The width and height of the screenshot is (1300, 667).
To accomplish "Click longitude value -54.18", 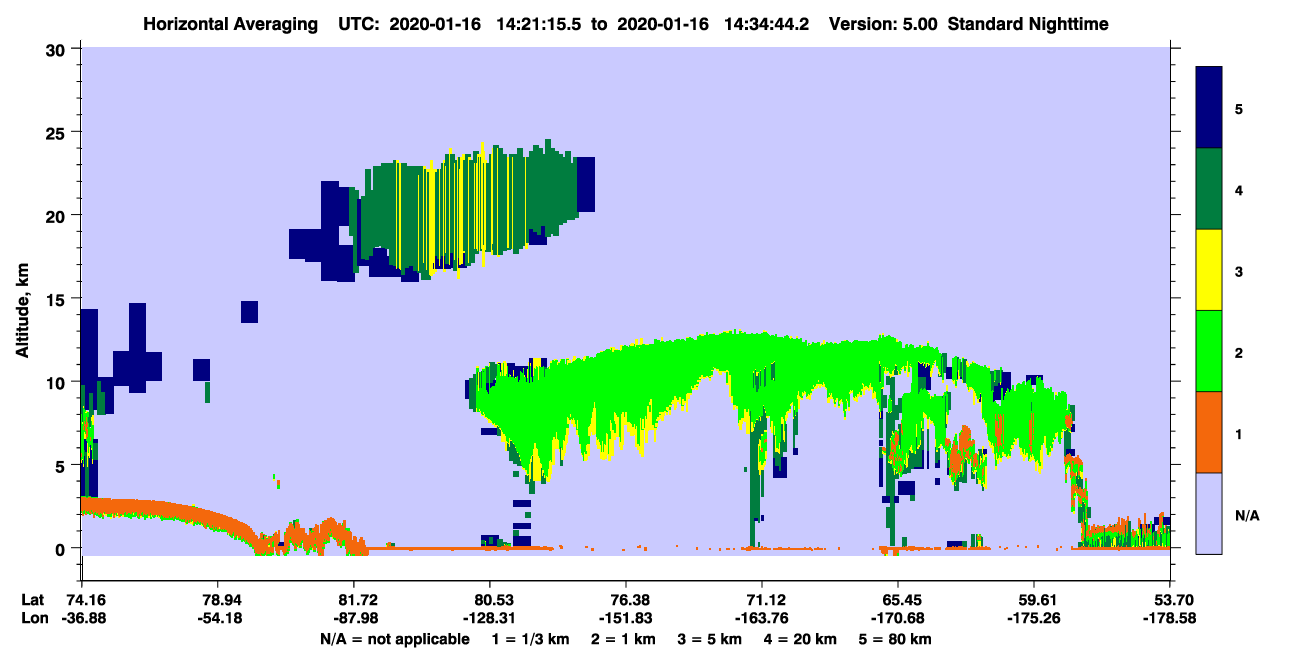I will [218, 619].
